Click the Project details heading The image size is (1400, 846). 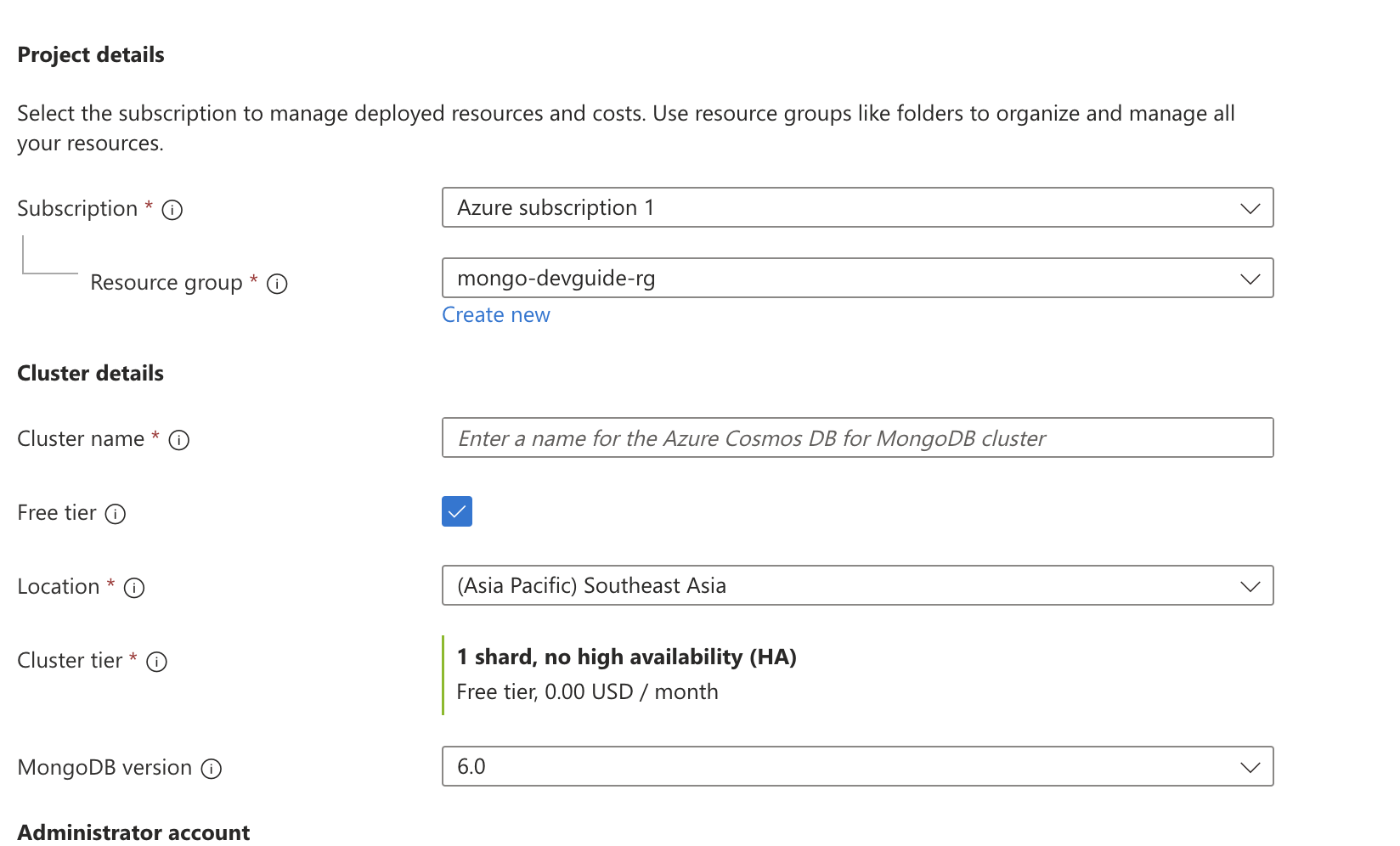(91, 55)
